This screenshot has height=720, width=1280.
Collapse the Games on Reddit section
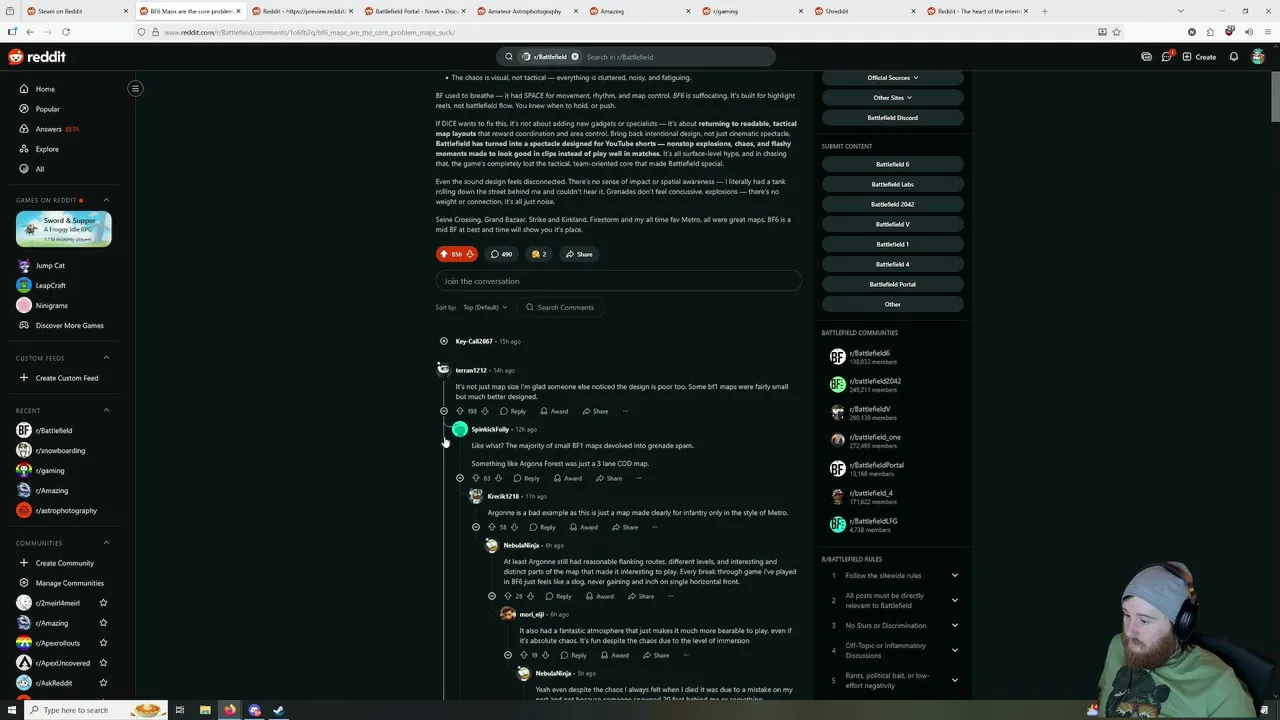pyautogui.click(x=106, y=200)
